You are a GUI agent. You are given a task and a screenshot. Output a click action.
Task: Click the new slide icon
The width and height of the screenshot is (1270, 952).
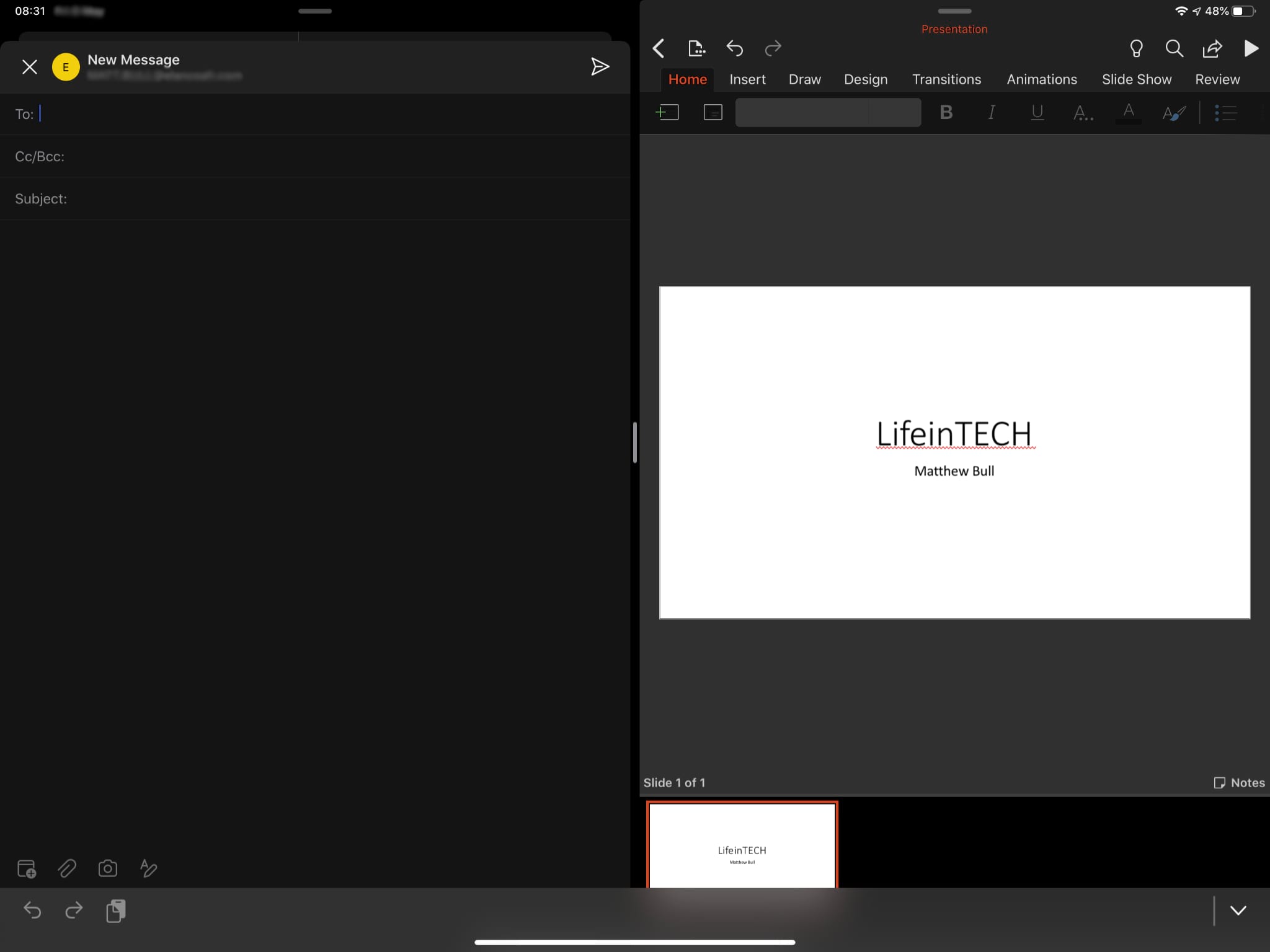tap(666, 112)
